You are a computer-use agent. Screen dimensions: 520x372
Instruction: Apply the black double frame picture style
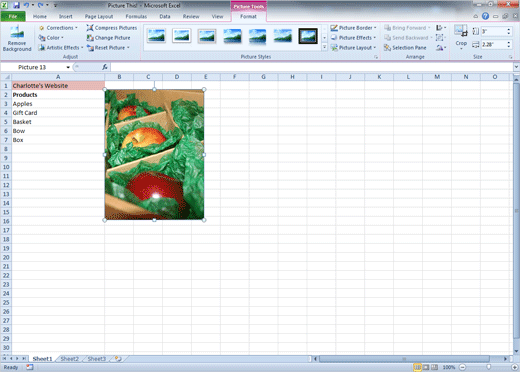click(308, 36)
